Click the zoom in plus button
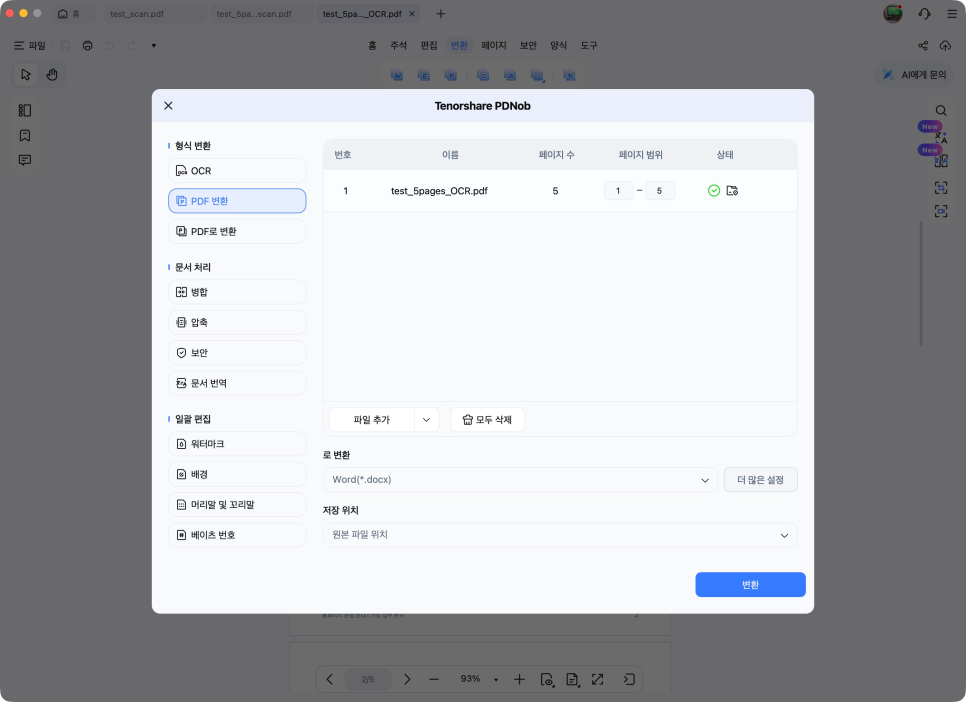Screen dimensions: 966x702 519,679
